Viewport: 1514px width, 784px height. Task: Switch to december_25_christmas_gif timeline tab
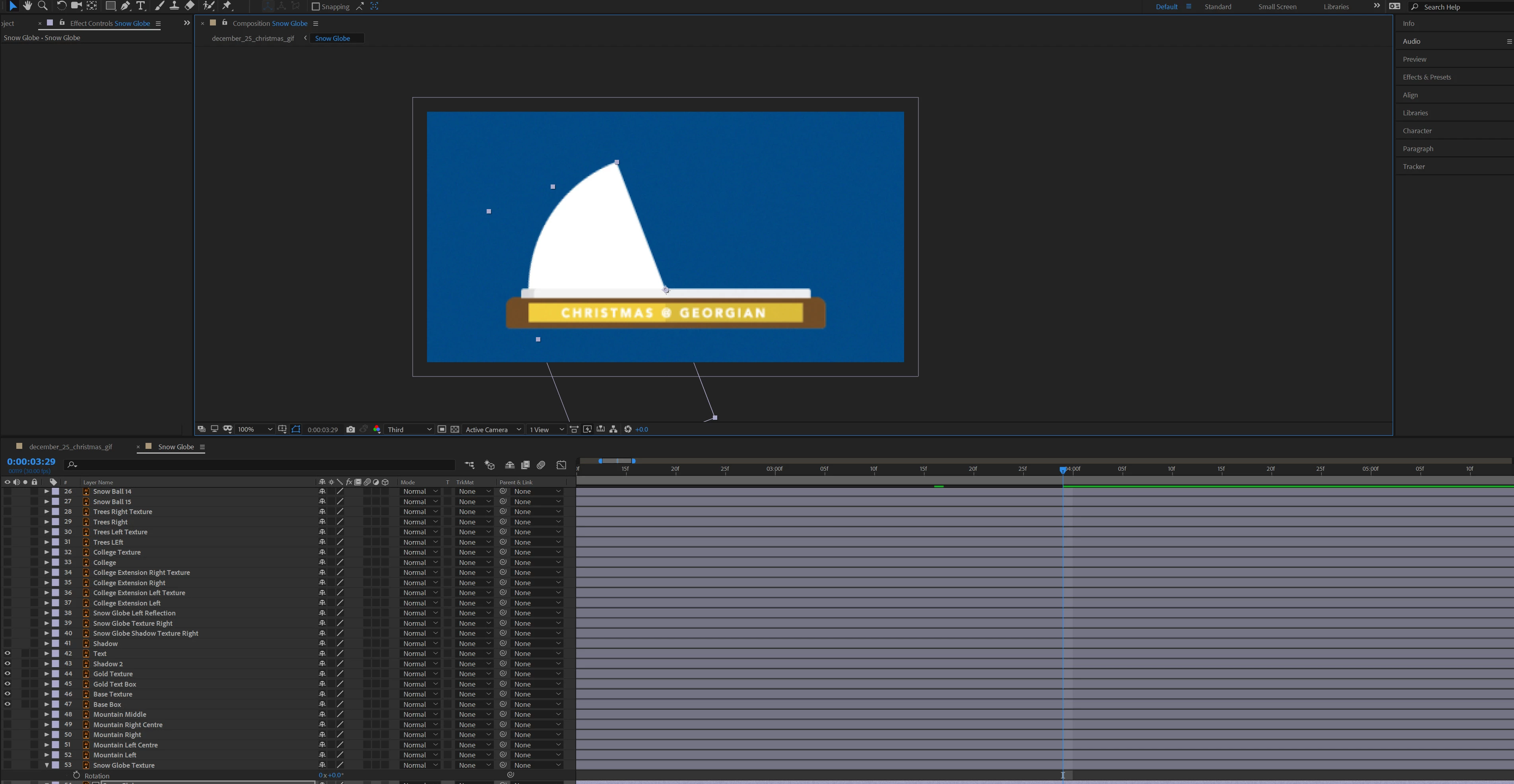70,446
